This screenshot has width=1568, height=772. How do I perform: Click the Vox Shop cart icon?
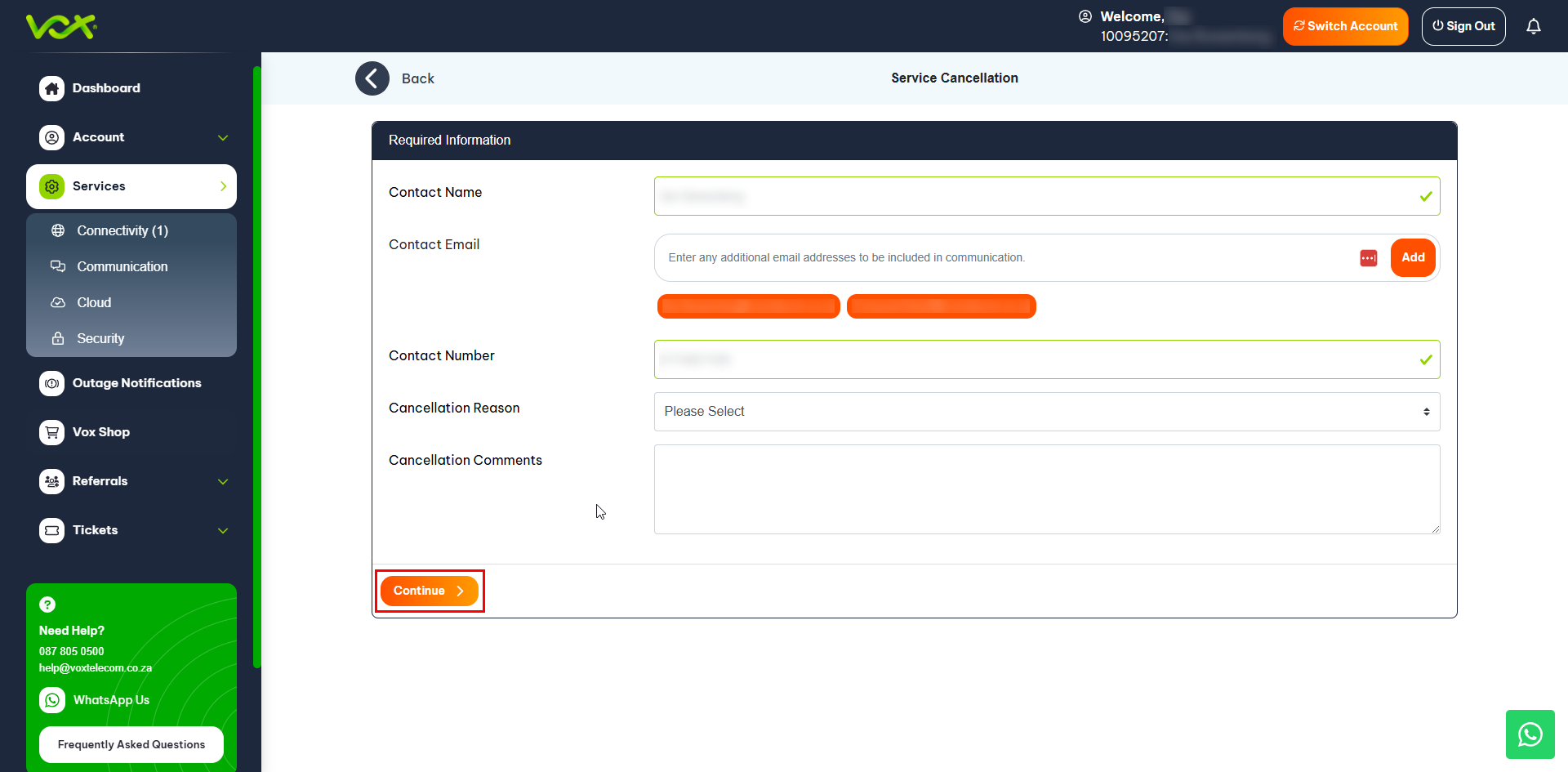[52, 432]
